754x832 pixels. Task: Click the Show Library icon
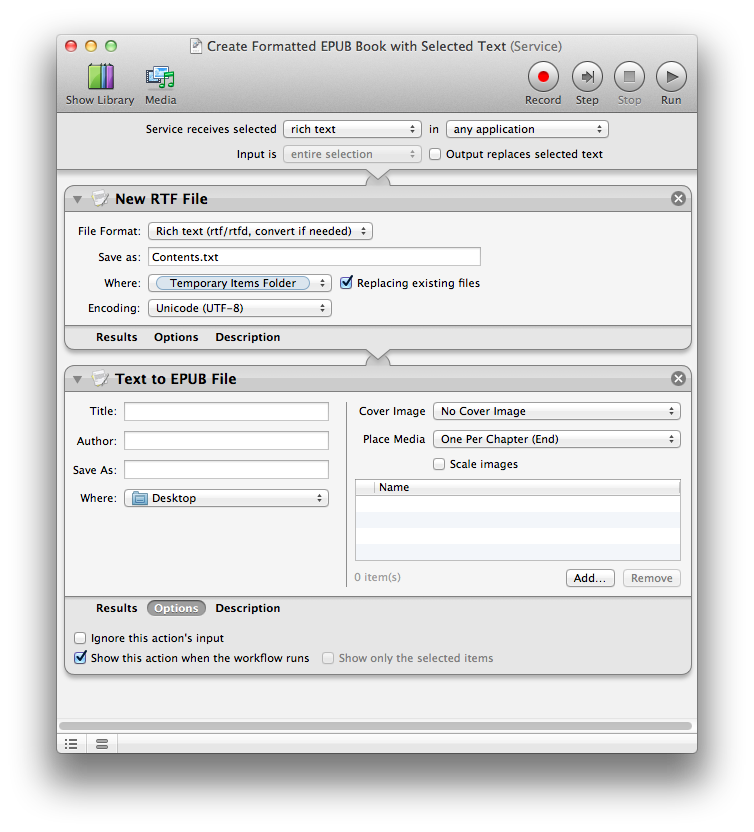click(100, 76)
